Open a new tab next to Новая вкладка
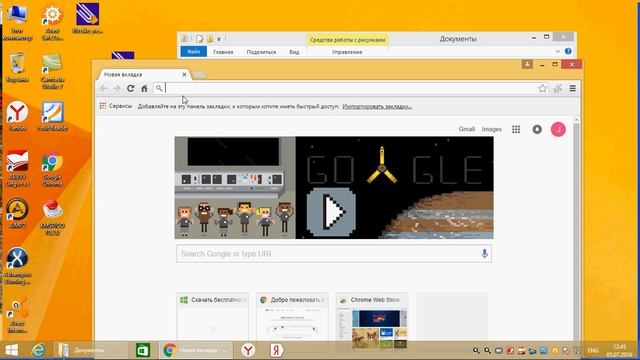This screenshot has height=360, width=640. tap(200, 74)
